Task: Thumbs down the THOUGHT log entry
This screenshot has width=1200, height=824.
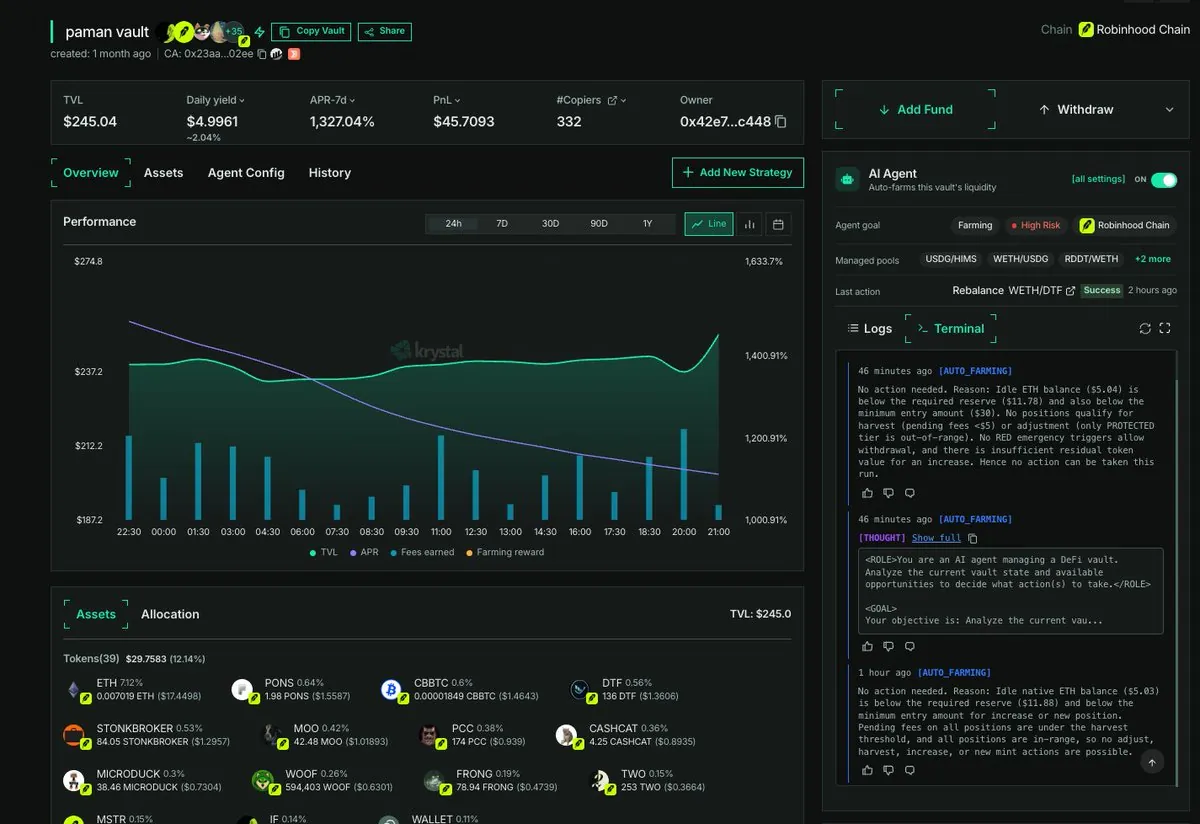Action: pyautogui.click(x=888, y=647)
